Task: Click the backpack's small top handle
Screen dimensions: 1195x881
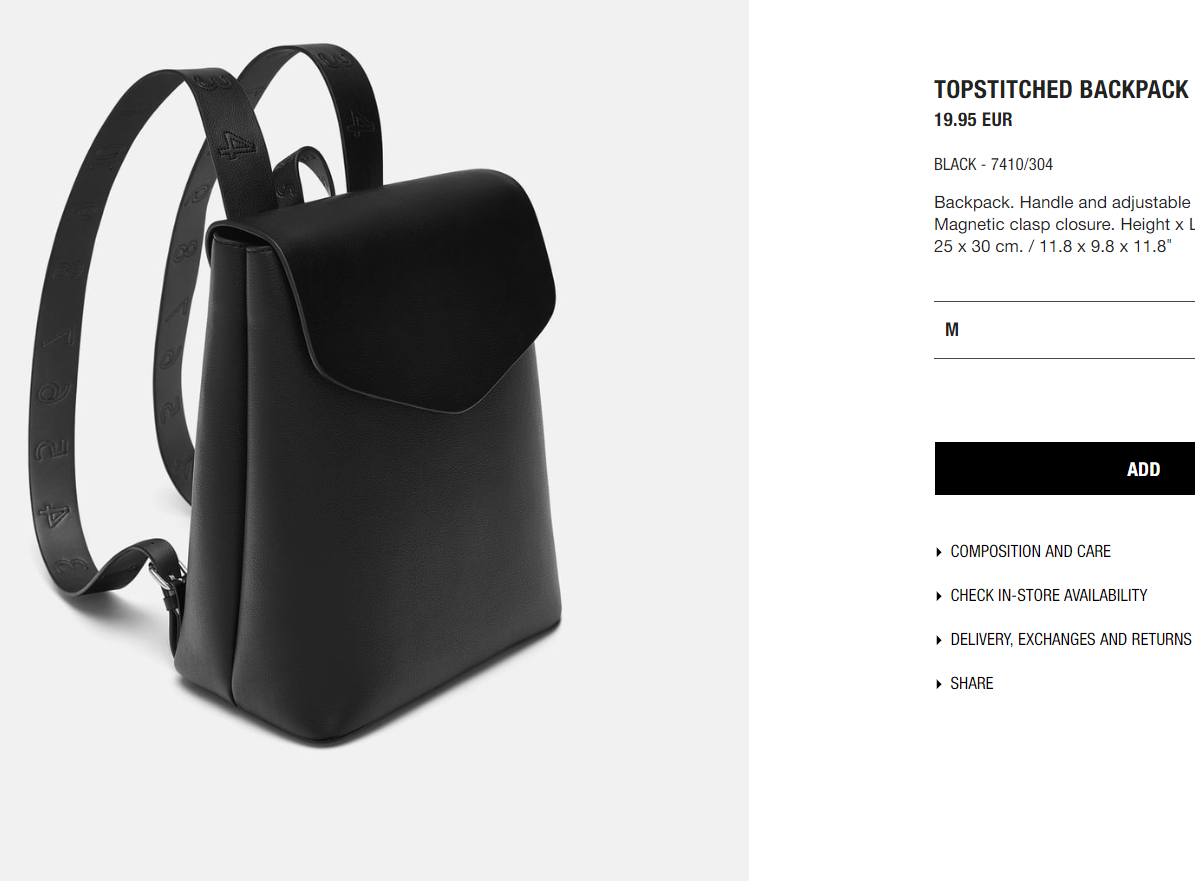Action: [304, 176]
